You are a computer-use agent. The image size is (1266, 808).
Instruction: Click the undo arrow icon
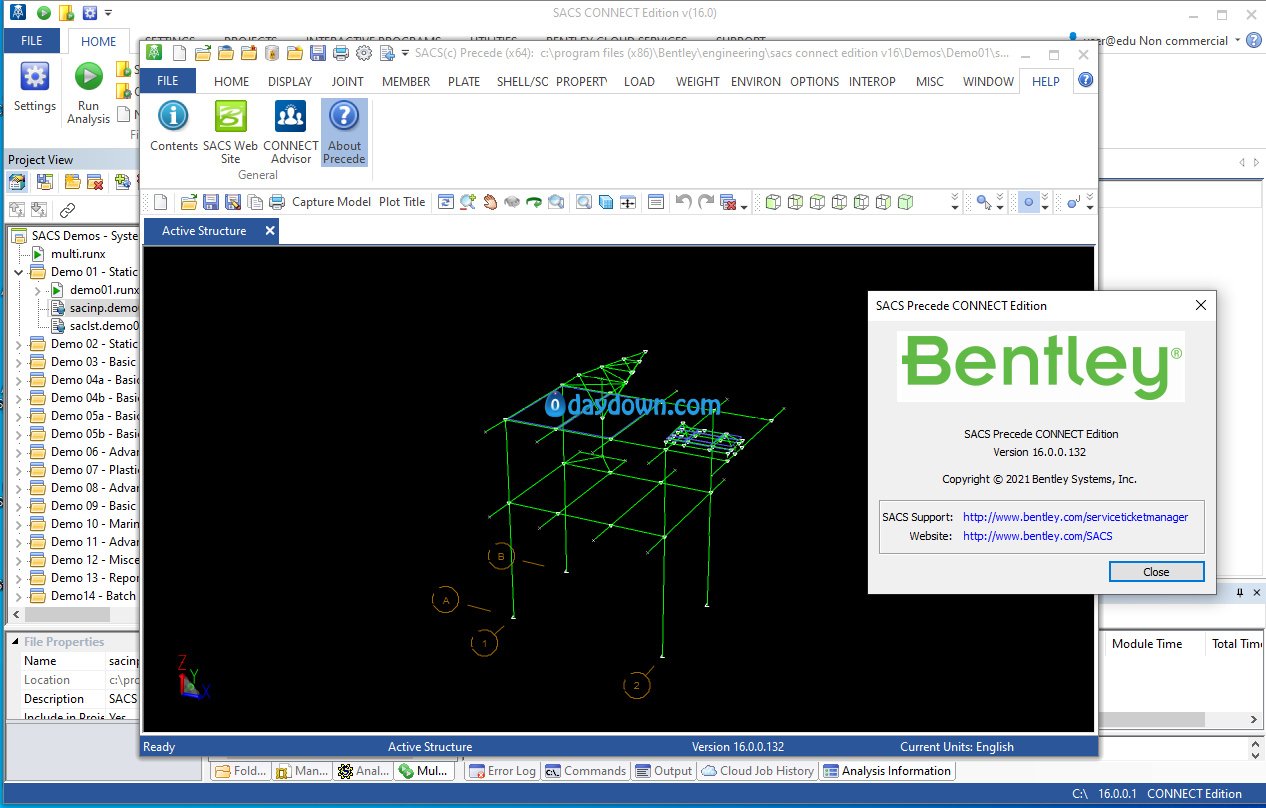click(x=684, y=202)
